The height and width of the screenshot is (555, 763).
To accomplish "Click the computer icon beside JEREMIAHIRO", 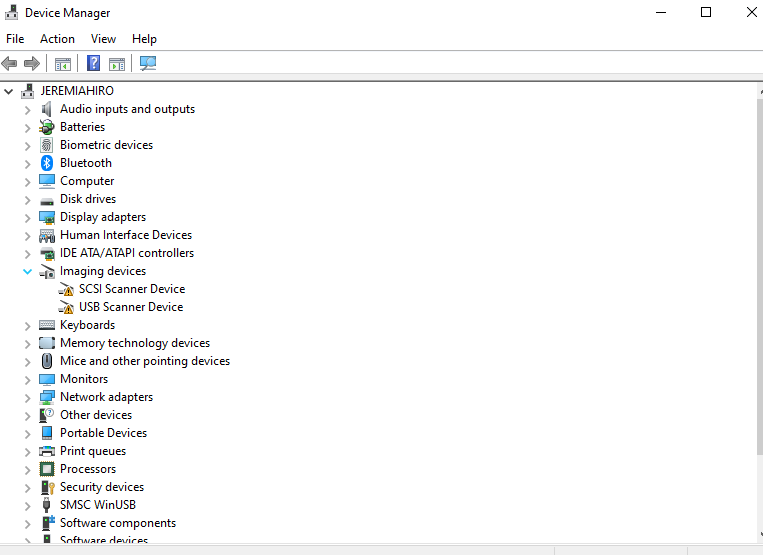I will pos(28,91).
